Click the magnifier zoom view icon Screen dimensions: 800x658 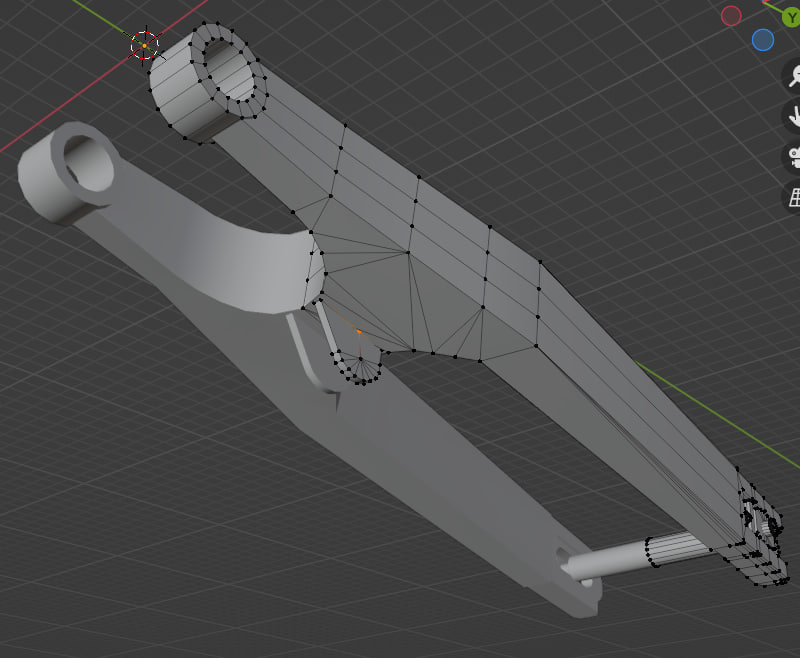point(792,77)
